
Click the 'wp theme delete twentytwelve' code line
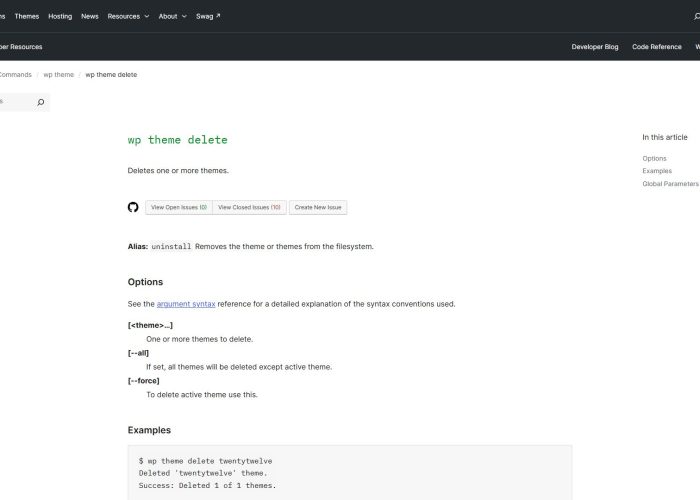[x=205, y=461]
